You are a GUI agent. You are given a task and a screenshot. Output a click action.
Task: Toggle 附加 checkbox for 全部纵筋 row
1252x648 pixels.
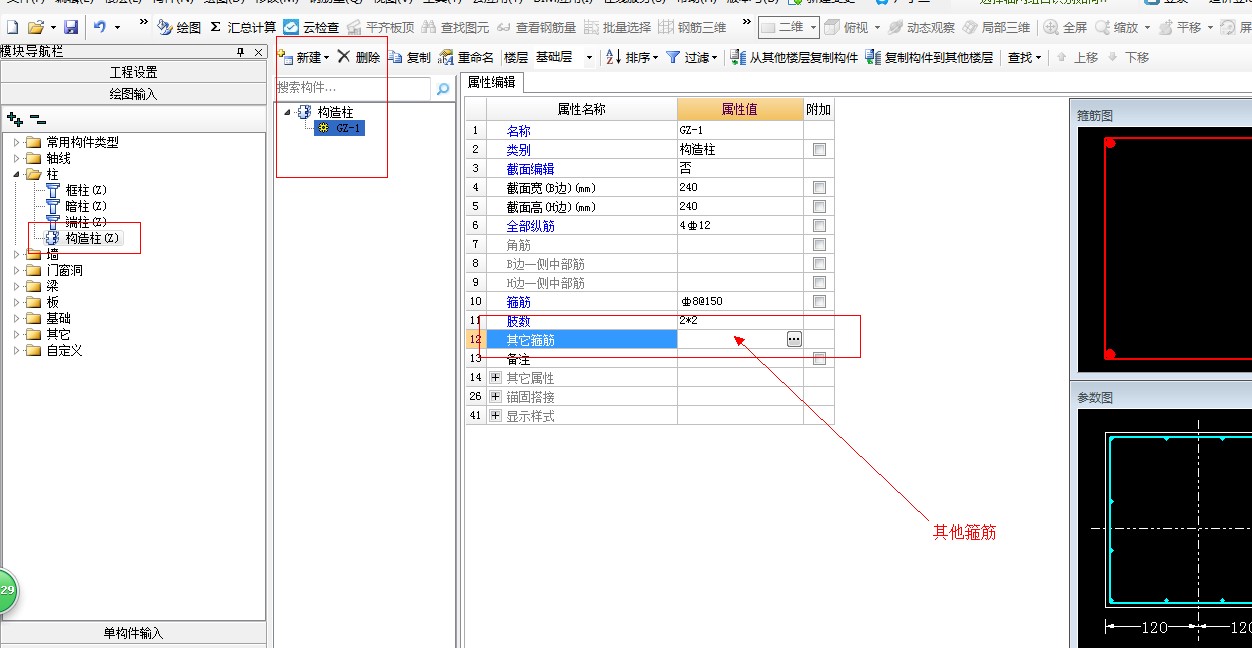coord(820,225)
